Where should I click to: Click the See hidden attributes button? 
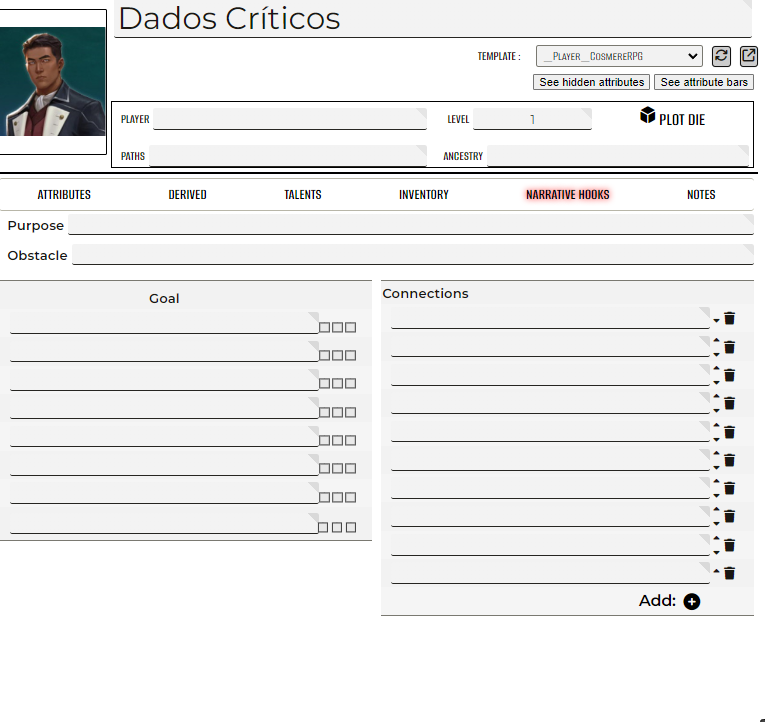point(591,82)
